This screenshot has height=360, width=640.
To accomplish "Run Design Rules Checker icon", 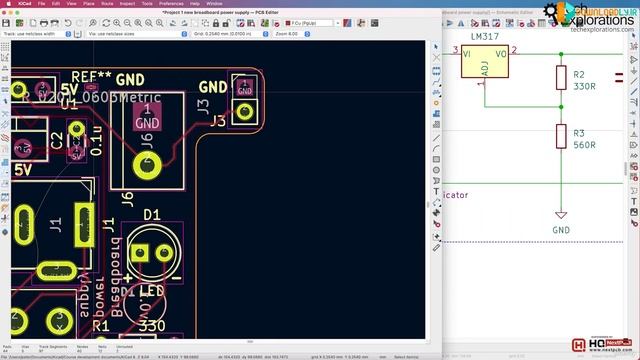I will (x=276, y=23).
